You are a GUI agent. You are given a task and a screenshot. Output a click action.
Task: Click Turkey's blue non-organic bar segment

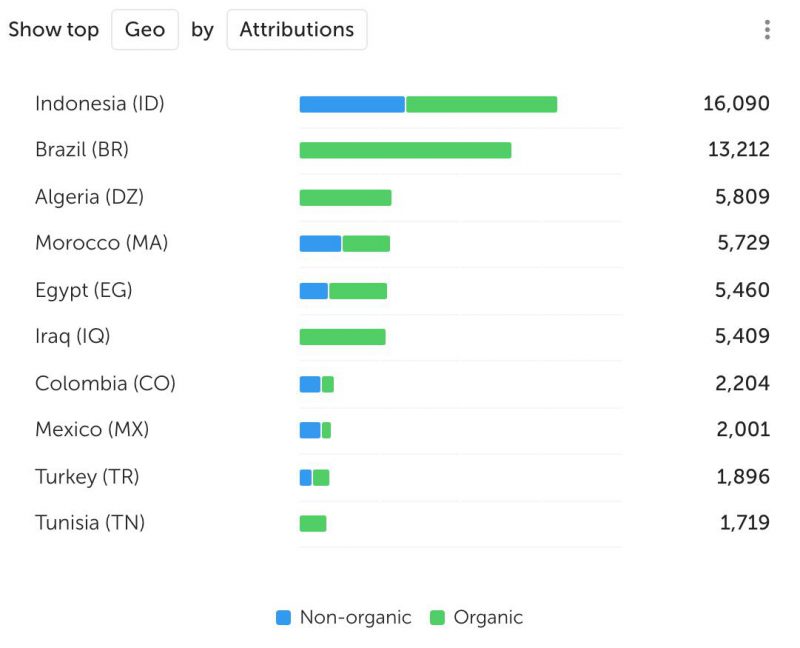click(x=306, y=478)
